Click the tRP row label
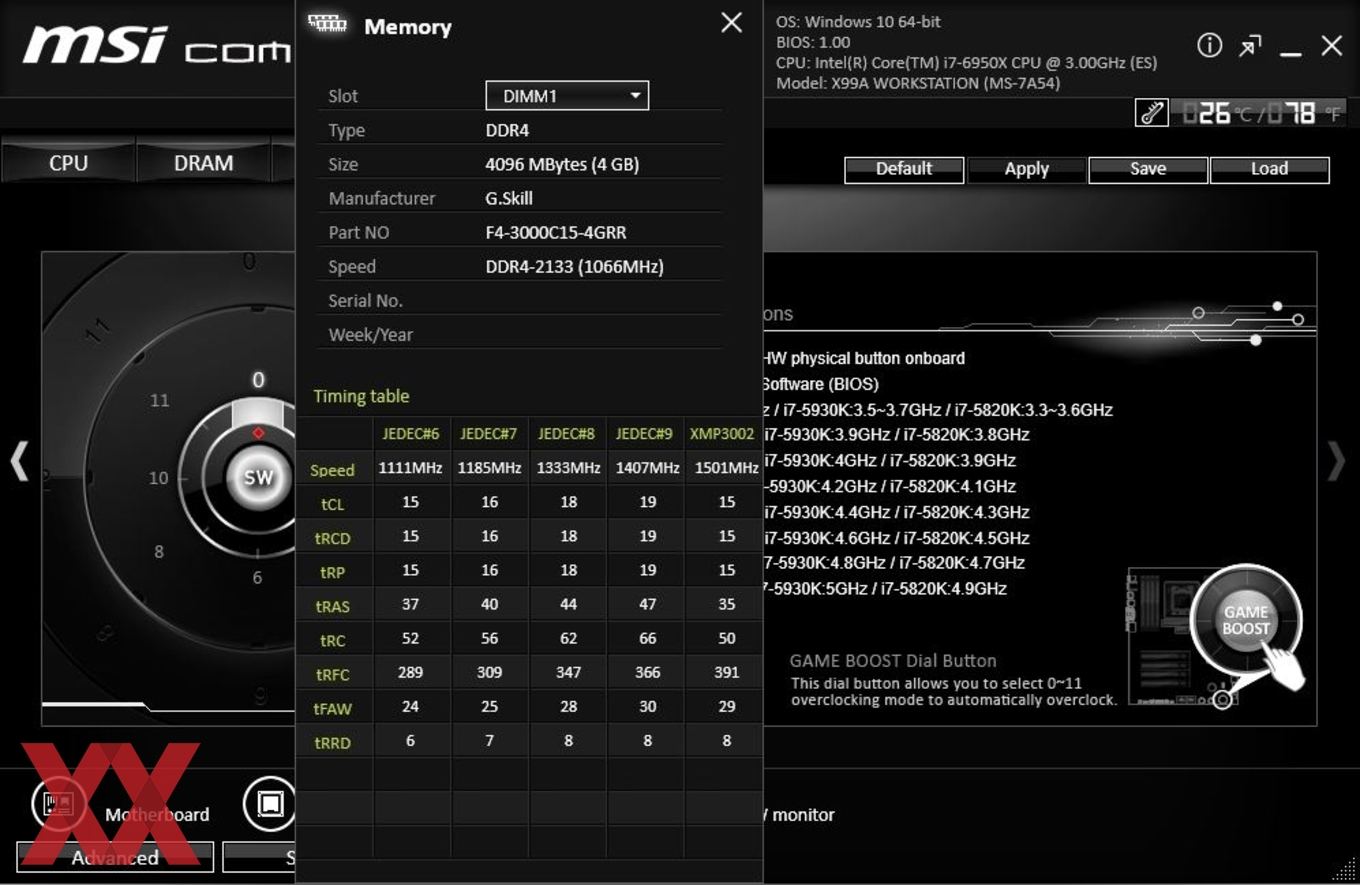The image size is (1360, 885). click(334, 572)
